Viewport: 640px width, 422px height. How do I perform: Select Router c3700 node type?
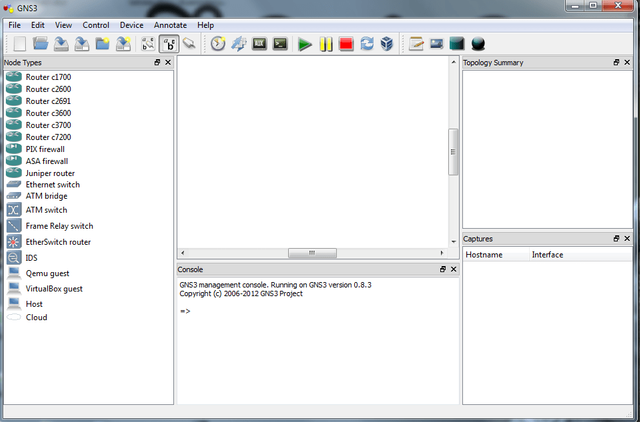point(39,125)
